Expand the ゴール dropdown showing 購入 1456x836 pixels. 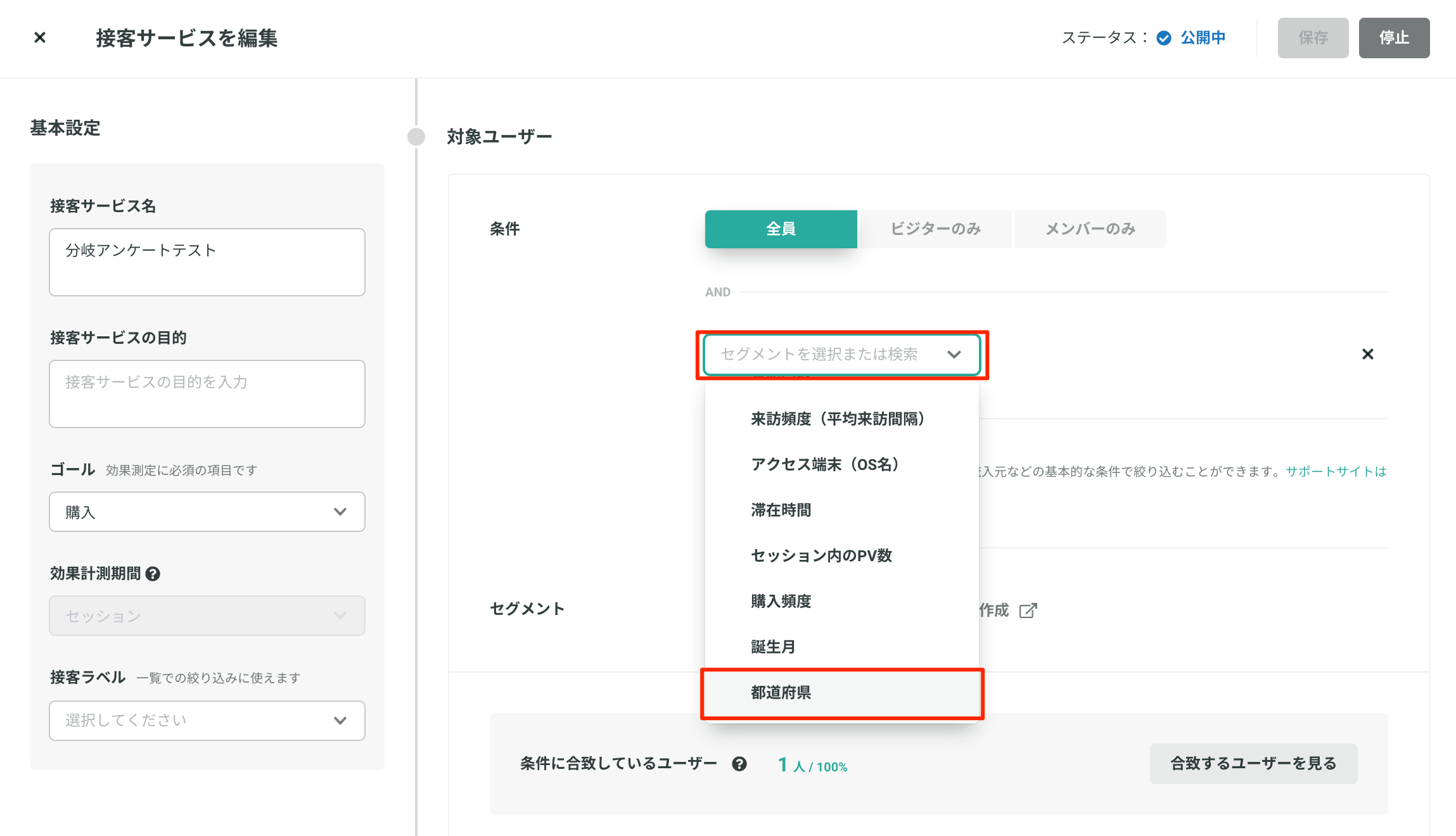click(x=207, y=512)
